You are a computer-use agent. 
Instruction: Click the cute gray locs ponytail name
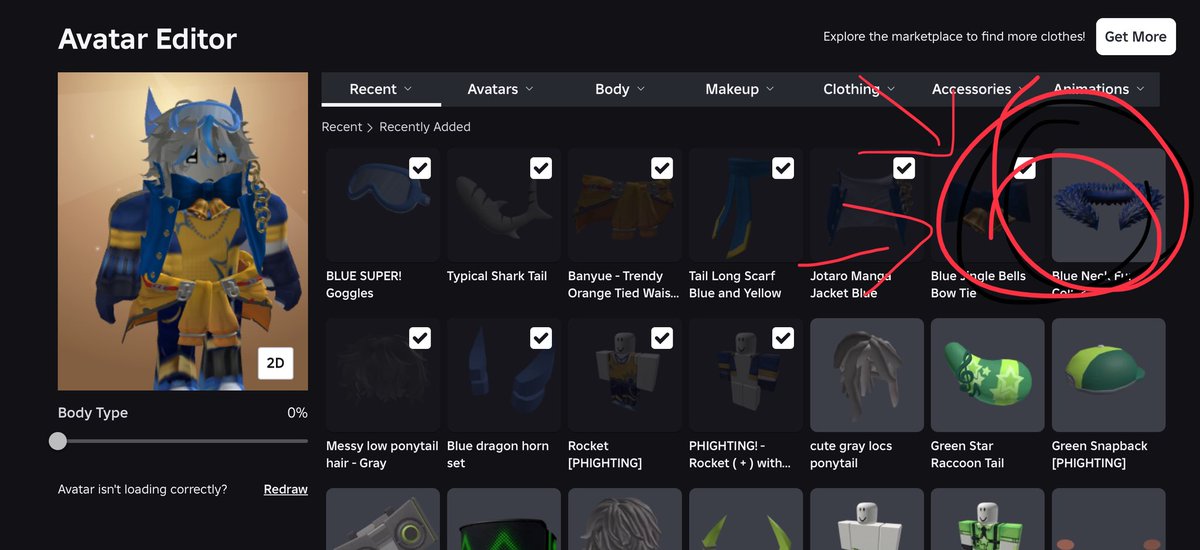(851, 455)
